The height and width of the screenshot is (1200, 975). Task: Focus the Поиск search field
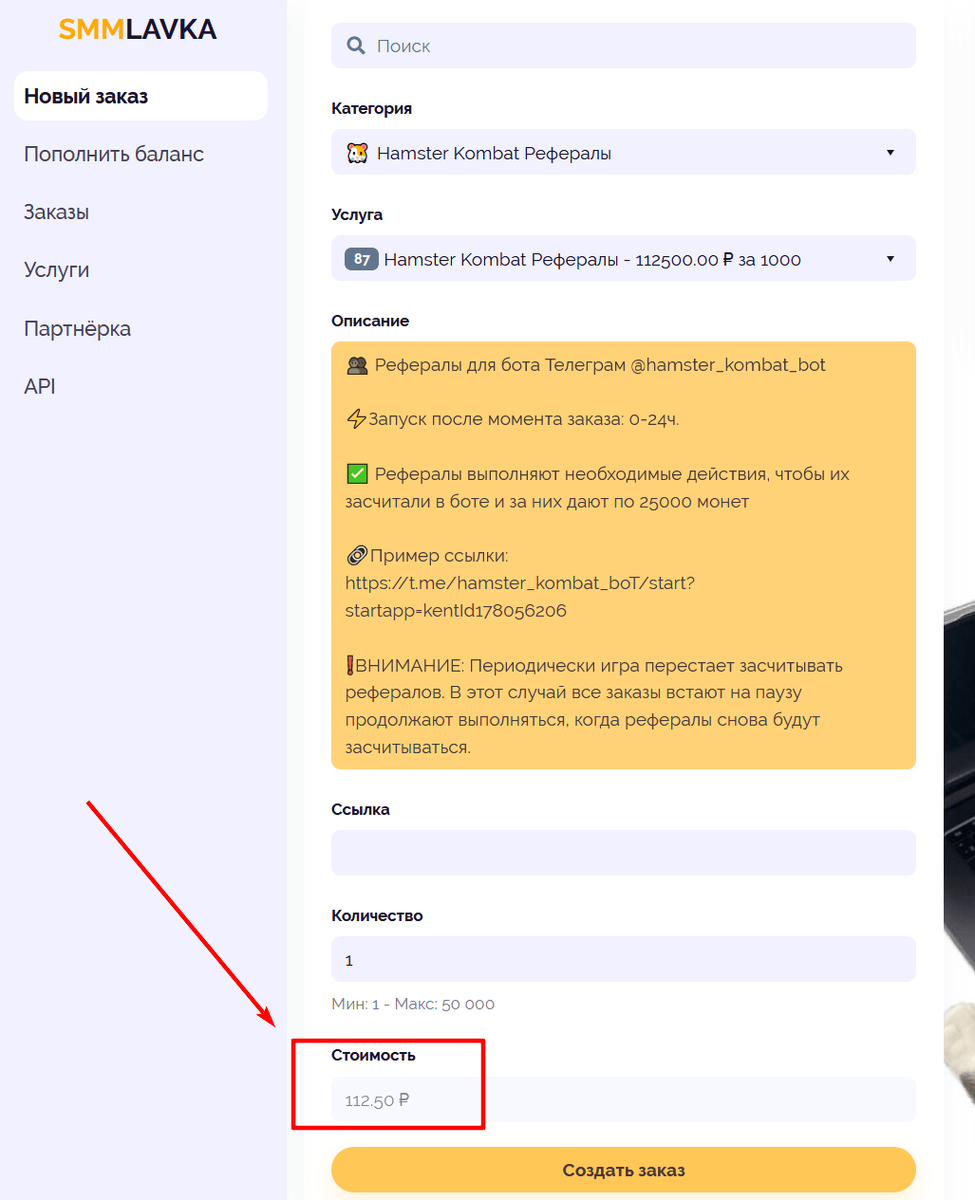(623, 46)
